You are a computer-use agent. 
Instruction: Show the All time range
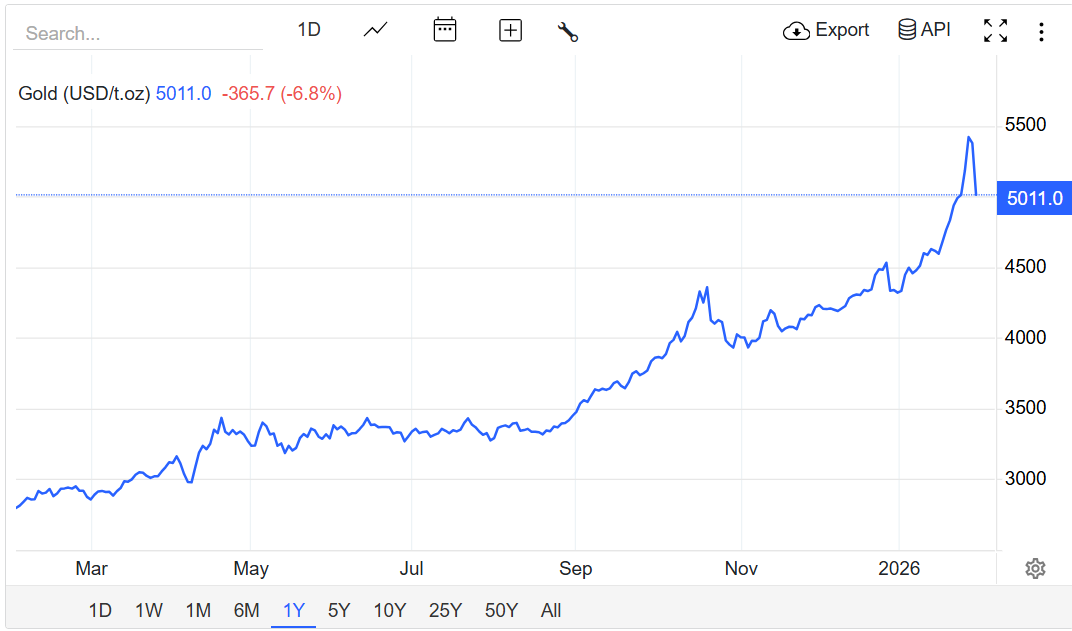point(551,610)
